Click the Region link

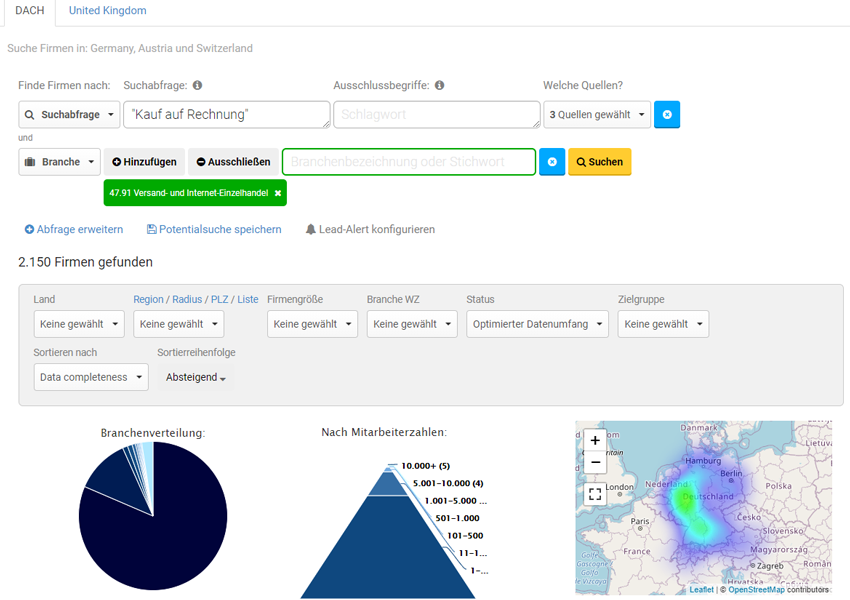pyautogui.click(x=148, y=299)
